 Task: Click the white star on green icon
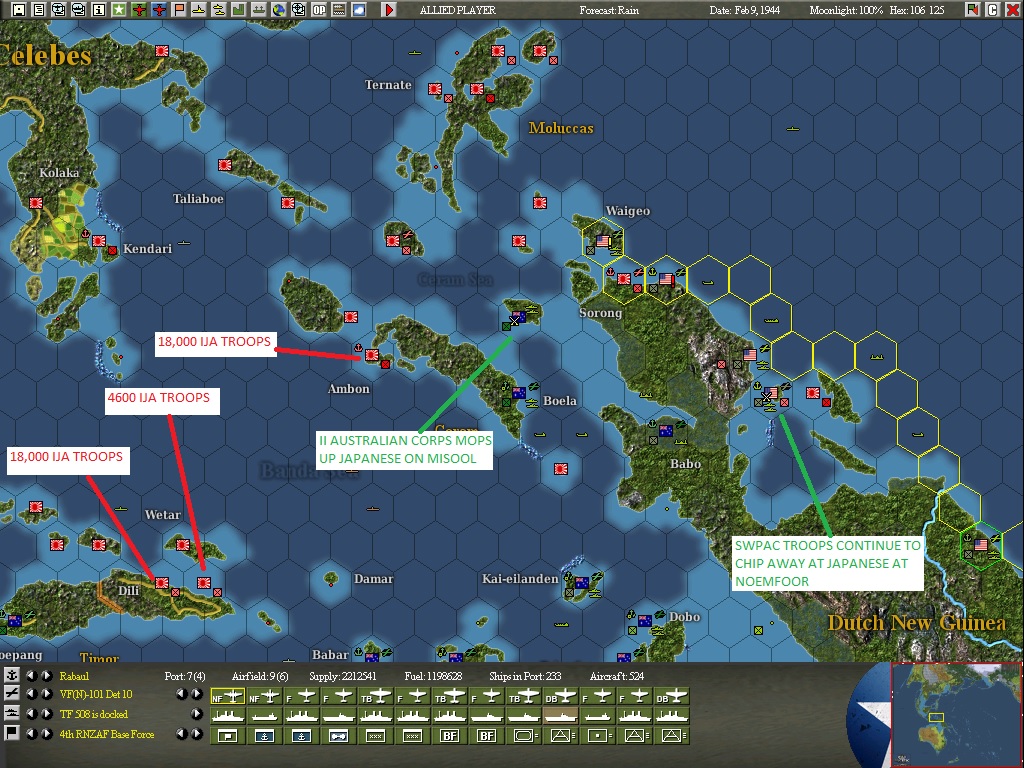[118, 10]
